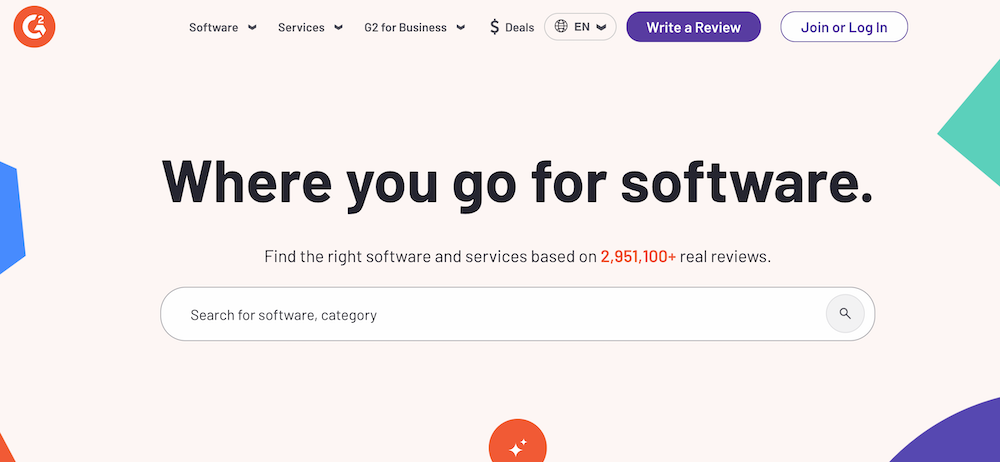Click the magnifying glass search icon
Screen dimensions: 1000x462
pyautogui.click(x=845, y=314)
